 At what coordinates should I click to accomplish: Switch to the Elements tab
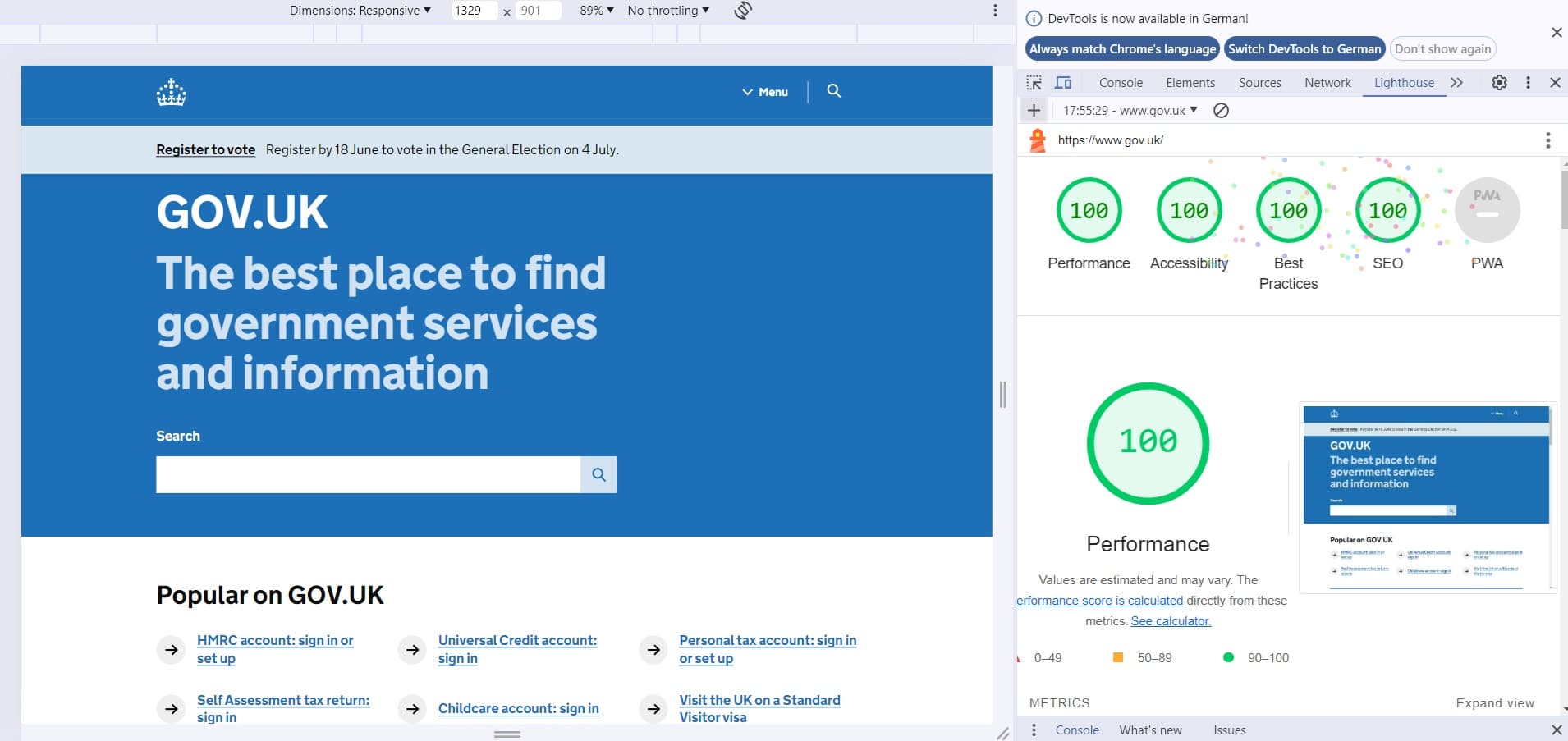pyautogui.click(x=1190, y=83)
